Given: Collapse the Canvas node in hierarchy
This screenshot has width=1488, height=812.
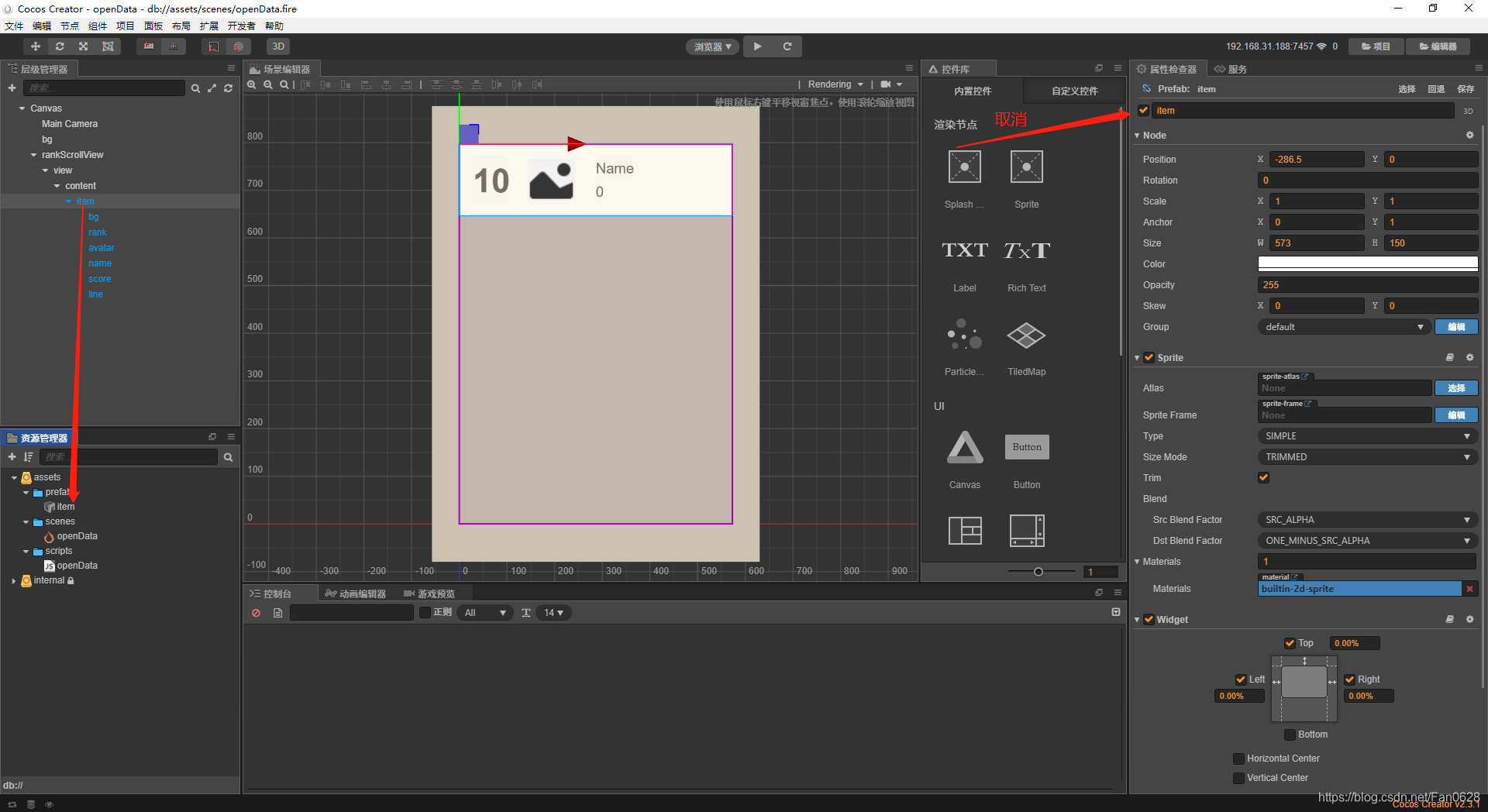Looking at the screenshot, I should click(x=22, y=108).
